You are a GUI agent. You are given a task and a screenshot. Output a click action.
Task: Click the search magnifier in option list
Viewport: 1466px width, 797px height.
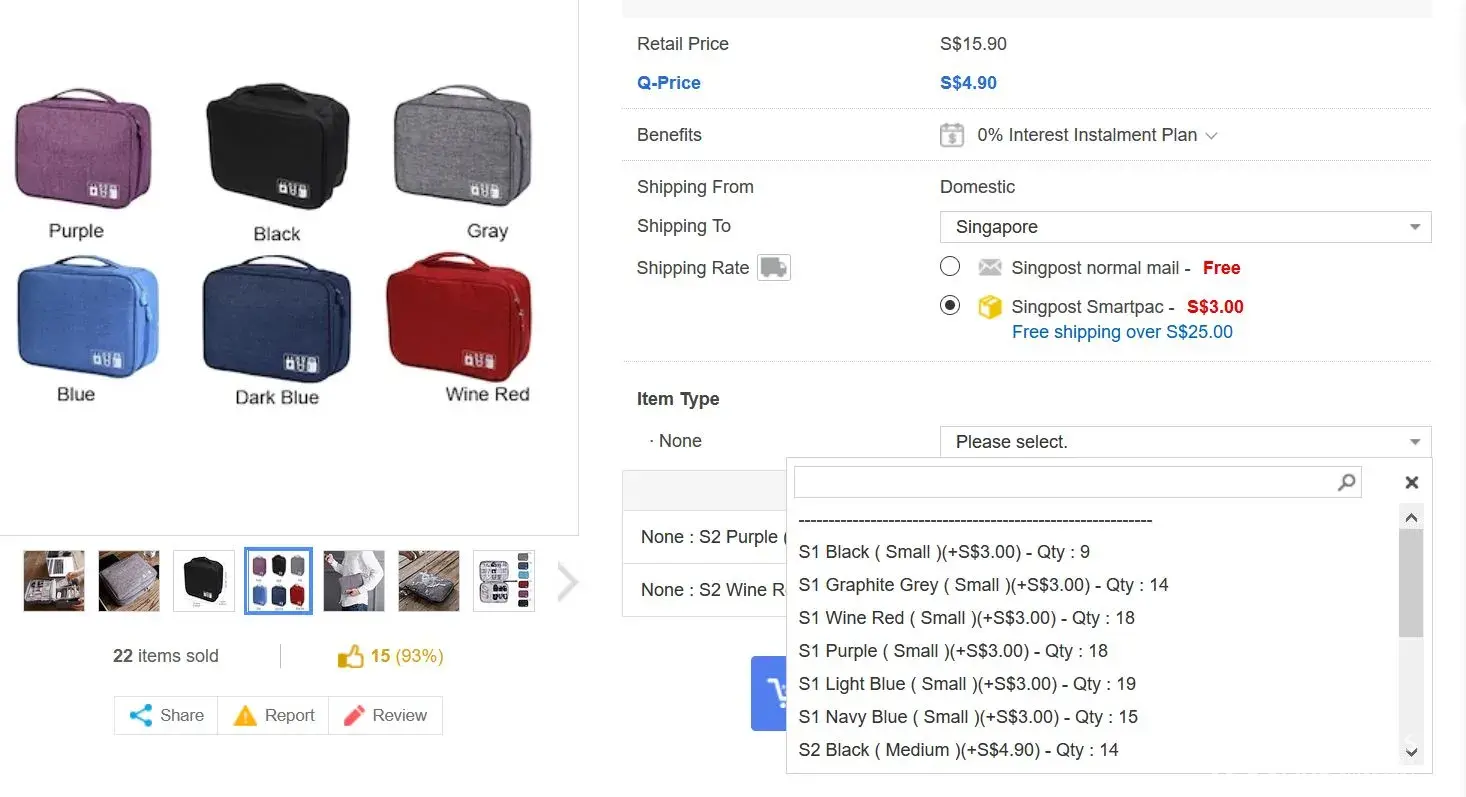[x=1347, y=482]
